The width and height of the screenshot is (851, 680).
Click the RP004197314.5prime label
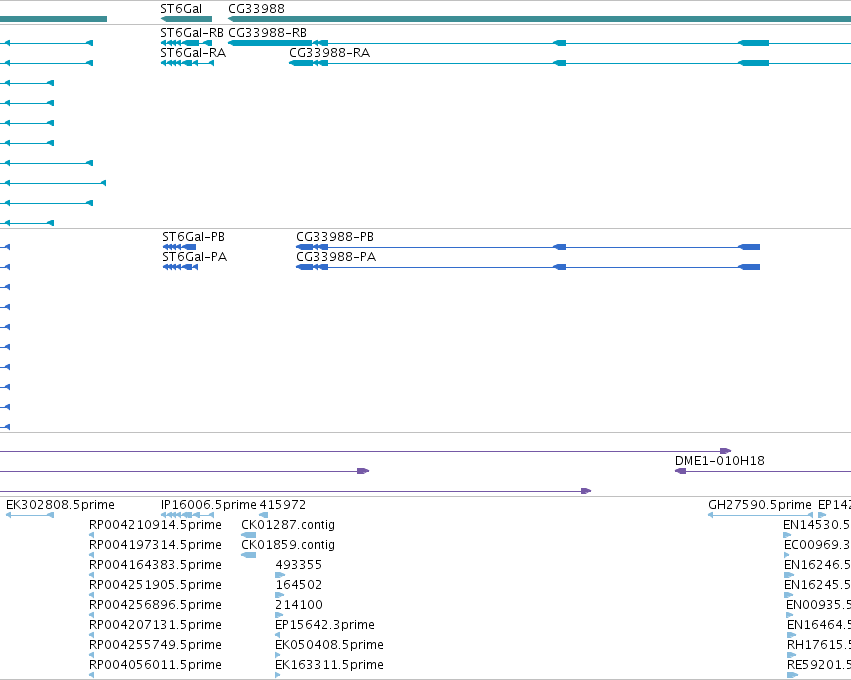tap(155, 545)
